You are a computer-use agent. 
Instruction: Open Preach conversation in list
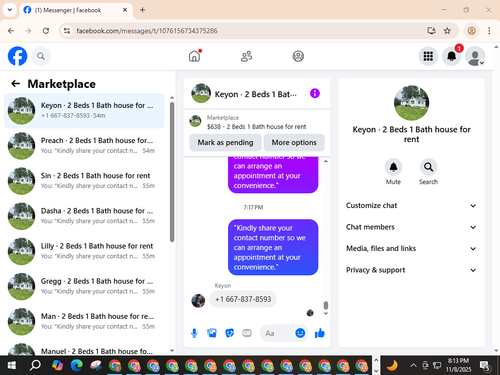[x=84, y=146]
